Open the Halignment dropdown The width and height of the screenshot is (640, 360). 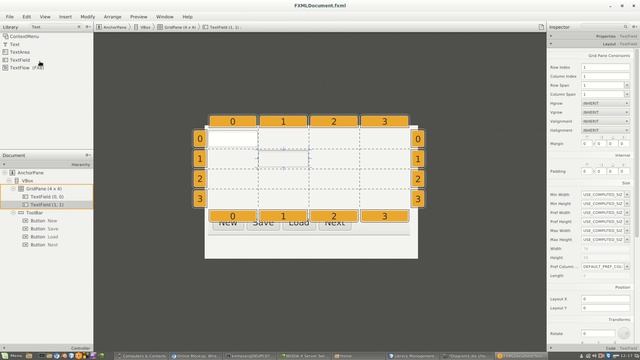coord(605,130)
